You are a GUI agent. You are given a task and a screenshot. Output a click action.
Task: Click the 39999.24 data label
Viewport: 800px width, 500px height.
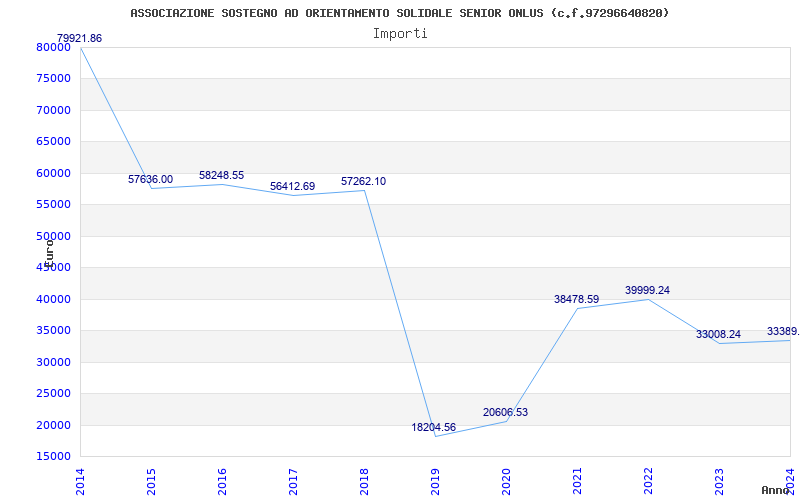pos(647,290)
